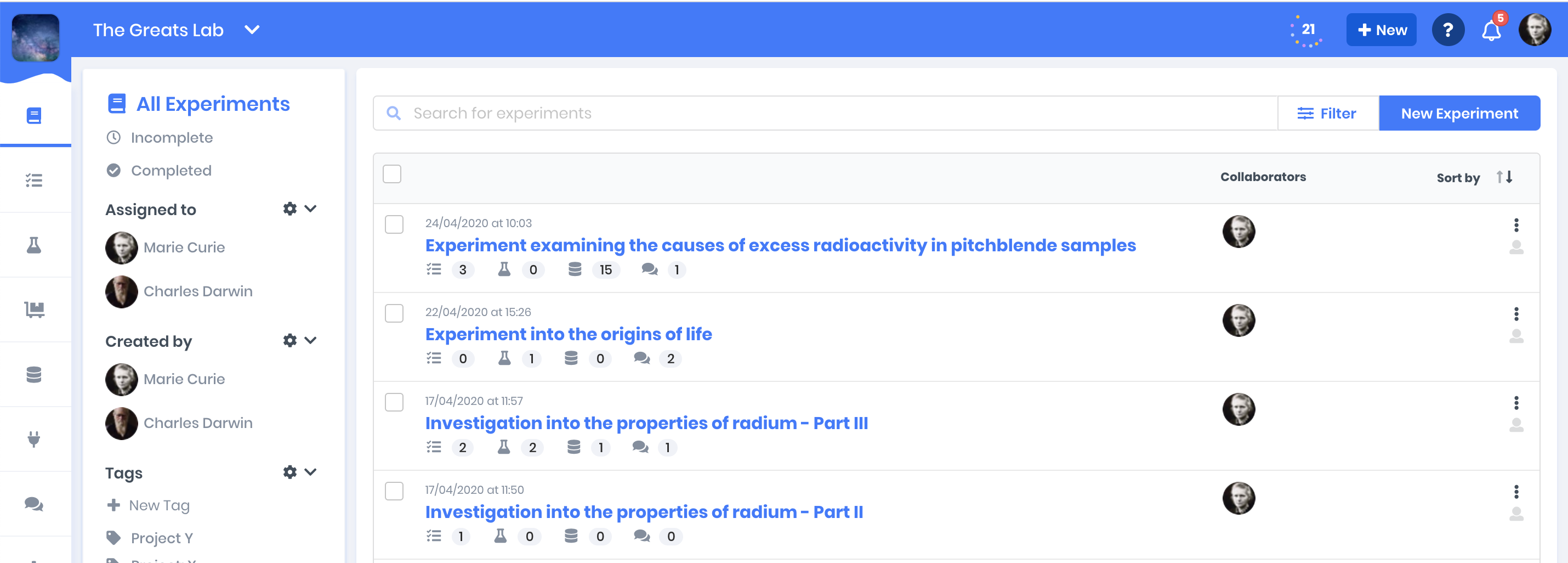The image size is (1568, 563).
Task: Click the New Experiment button
Action: pyautogui.click(x=1459, y=114)
